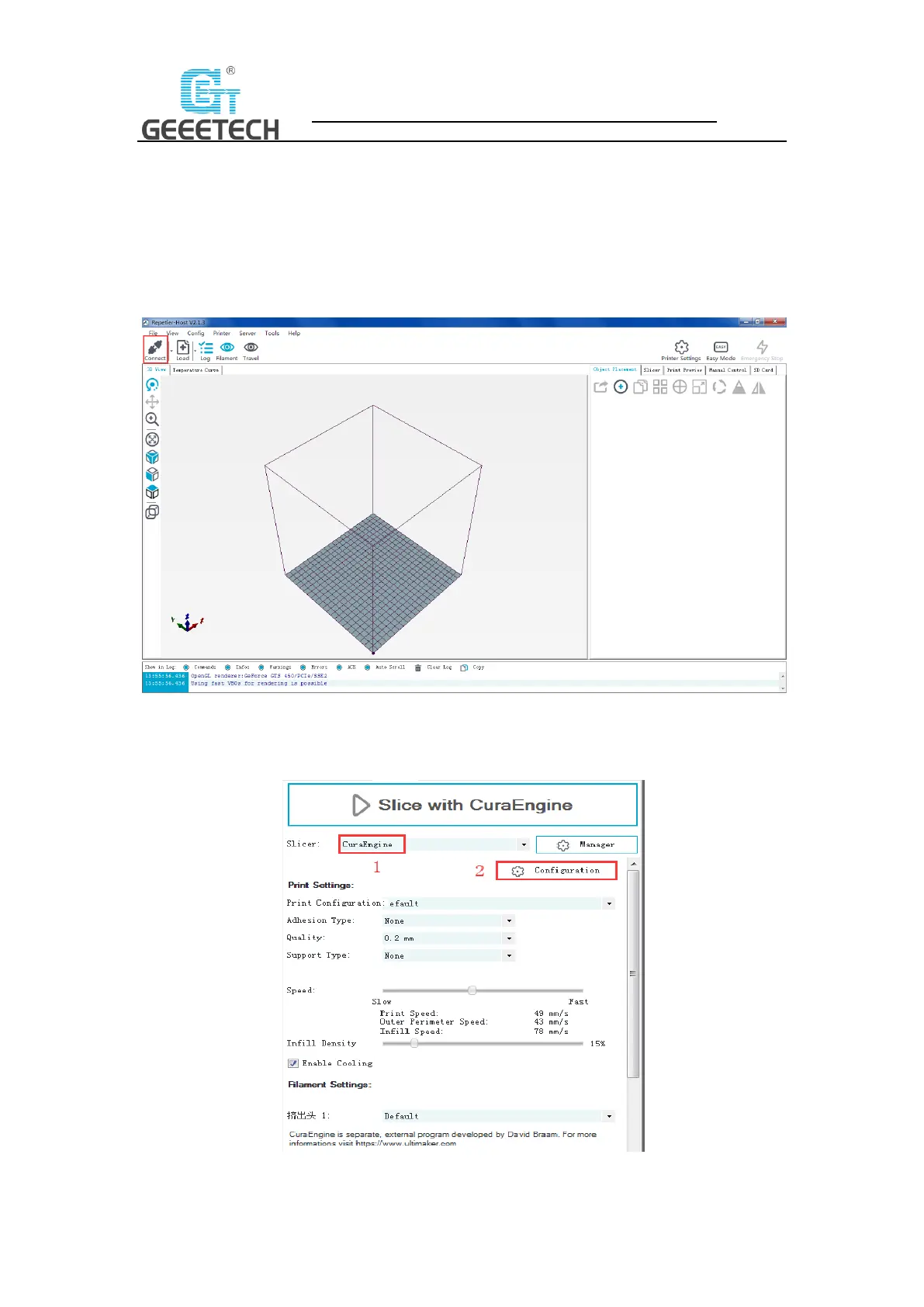This screenshot has width=924, height=1307.
Task: Open the Config menu
Action: [196, 333]
